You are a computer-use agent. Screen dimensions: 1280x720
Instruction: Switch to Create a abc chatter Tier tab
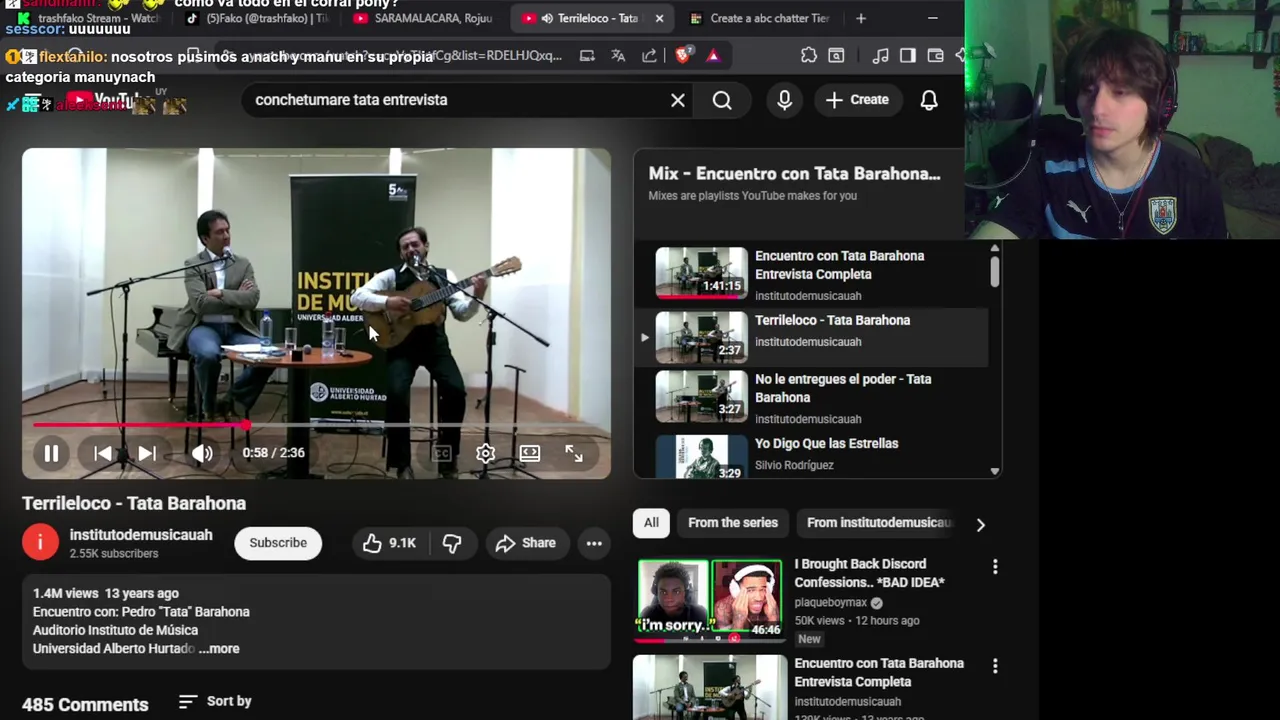pyautogui.click(x=760, y=18)
